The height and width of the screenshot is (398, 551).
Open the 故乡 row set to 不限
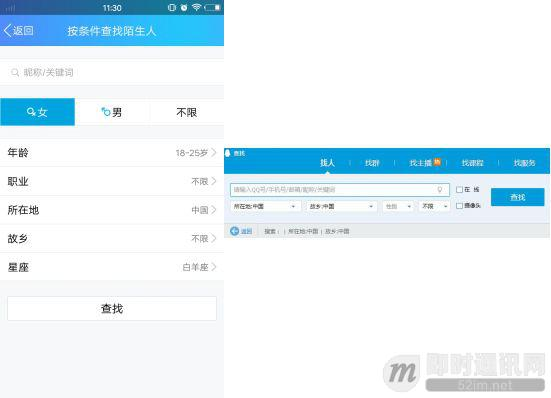pos(112,239)
